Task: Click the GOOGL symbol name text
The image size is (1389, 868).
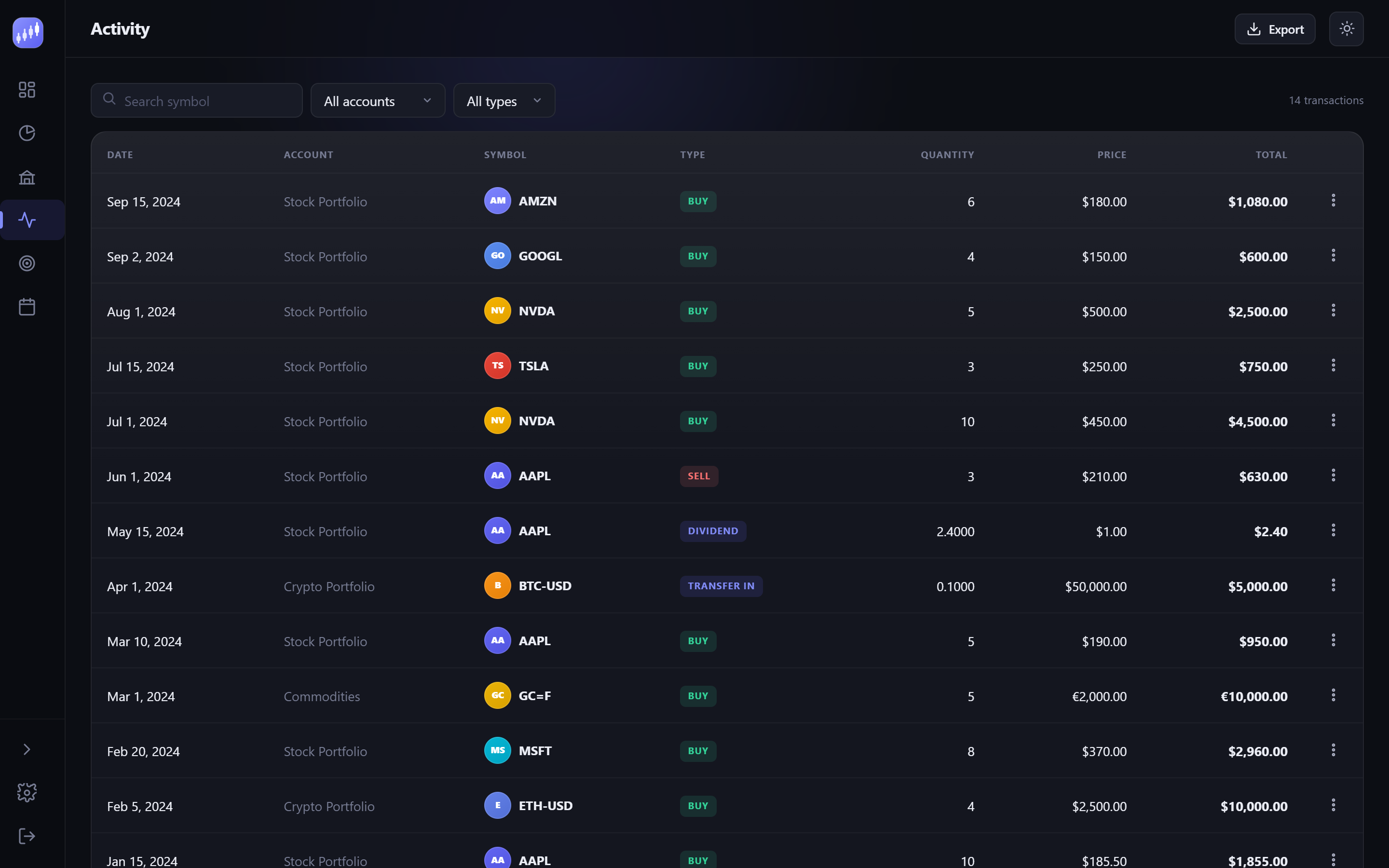Action: 540,256
